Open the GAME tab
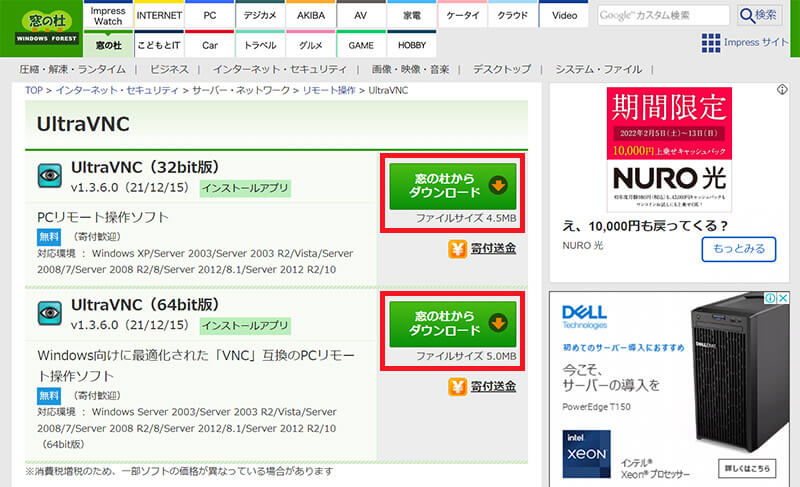Viewport: 800px width, 487px height. (361, 45)
